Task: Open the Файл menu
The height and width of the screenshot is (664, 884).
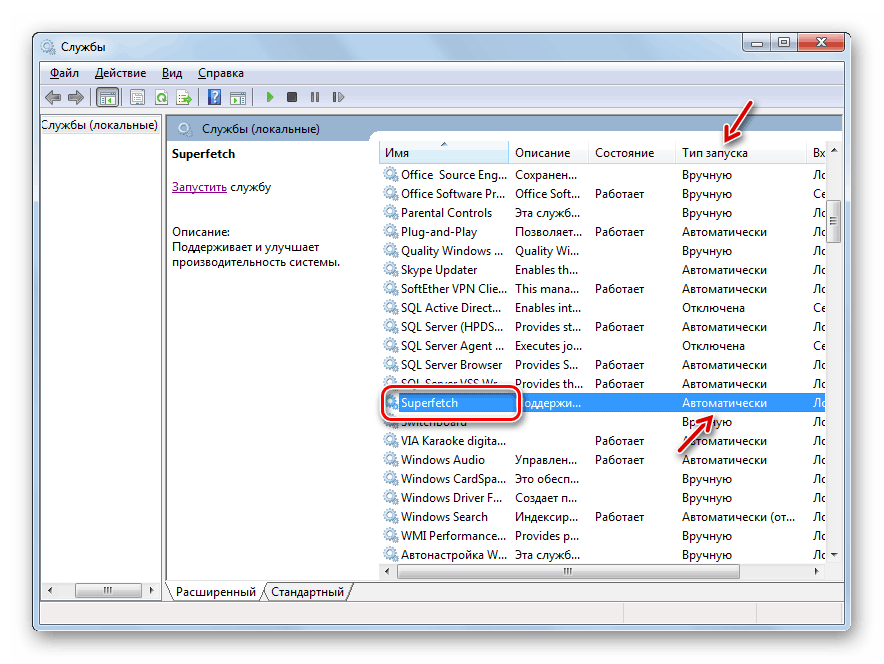Action: [64, 73]
